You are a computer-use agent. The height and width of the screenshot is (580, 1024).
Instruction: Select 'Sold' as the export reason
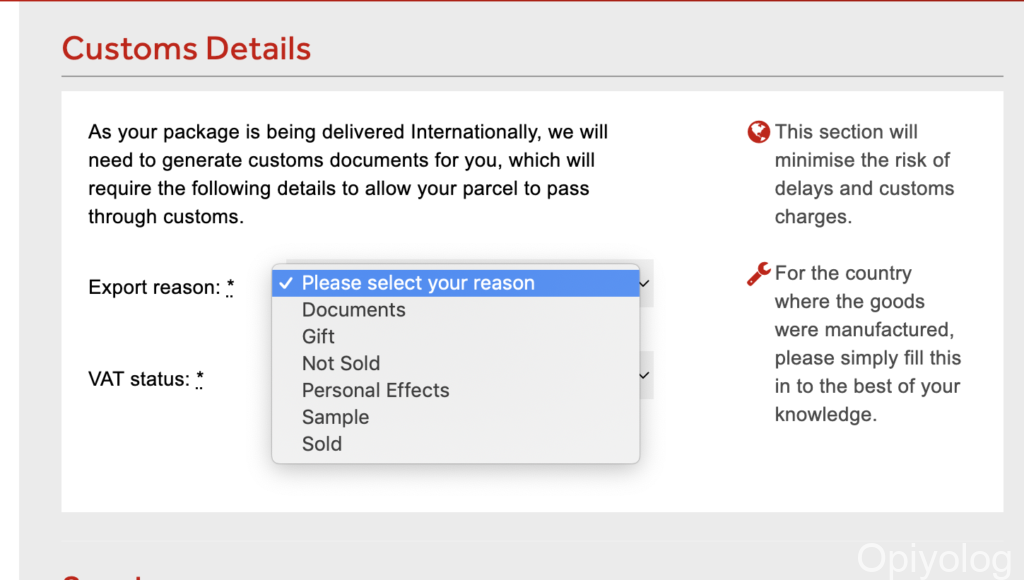pos(322,445)
